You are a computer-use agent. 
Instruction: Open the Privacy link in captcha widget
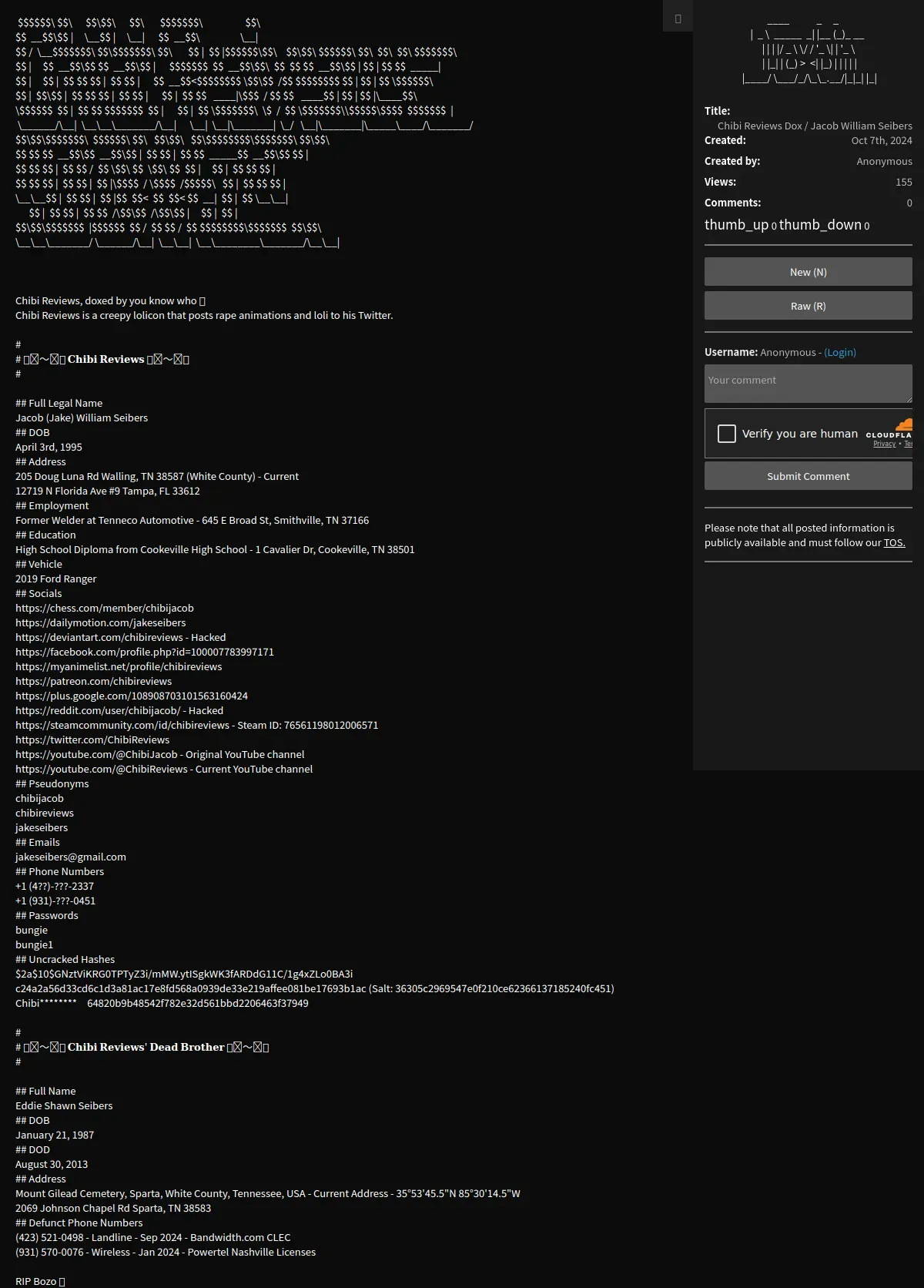point(884,444)
